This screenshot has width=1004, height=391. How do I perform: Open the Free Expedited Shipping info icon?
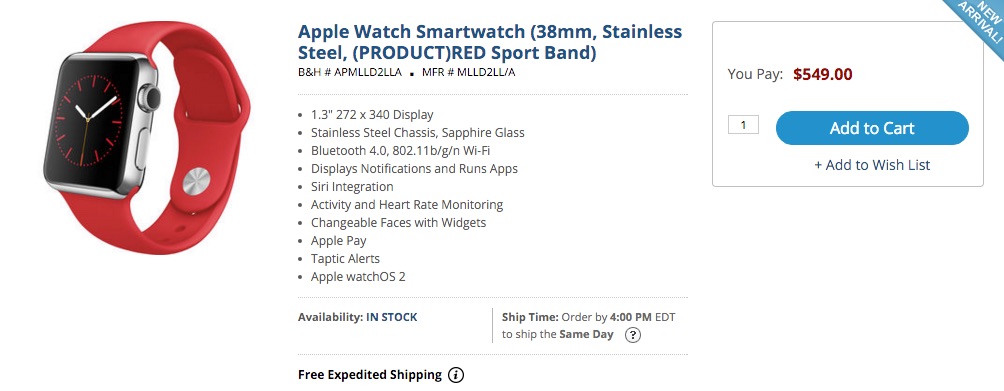(x=455, y=375)
